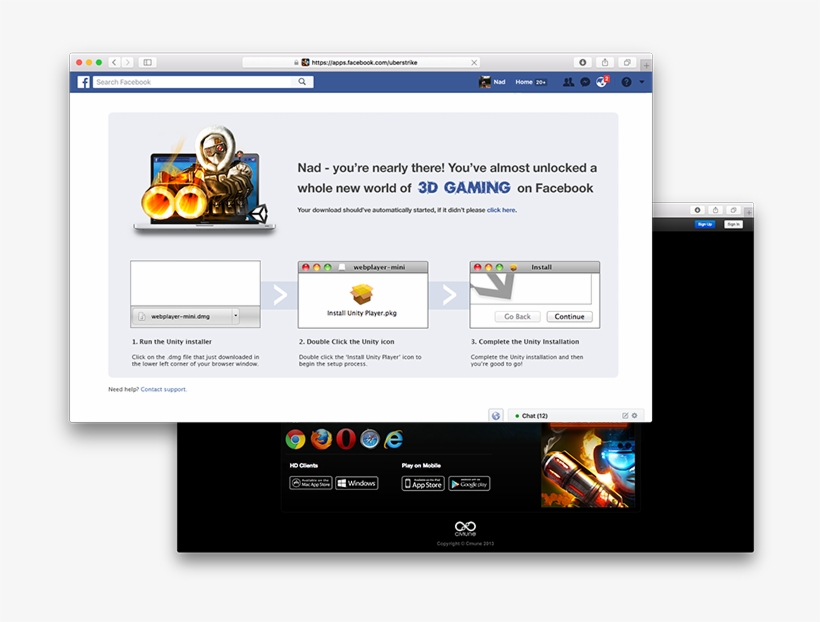820x622 pixels.
Task: Open downloads button in back window
Action: 697,210
